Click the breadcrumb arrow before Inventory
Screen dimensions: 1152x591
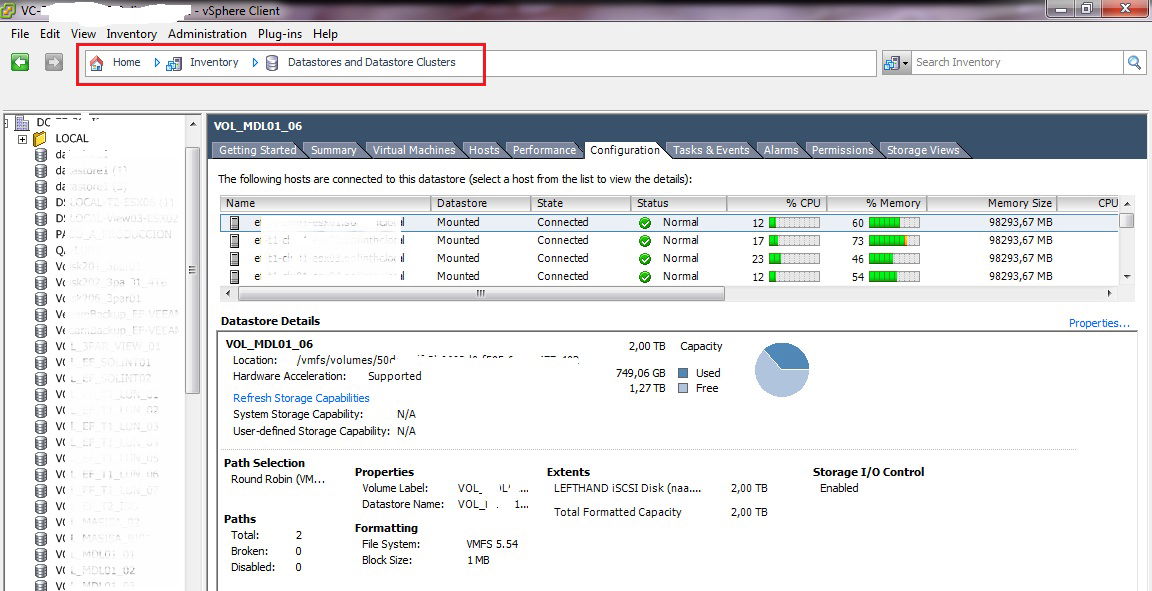point(157,63)
